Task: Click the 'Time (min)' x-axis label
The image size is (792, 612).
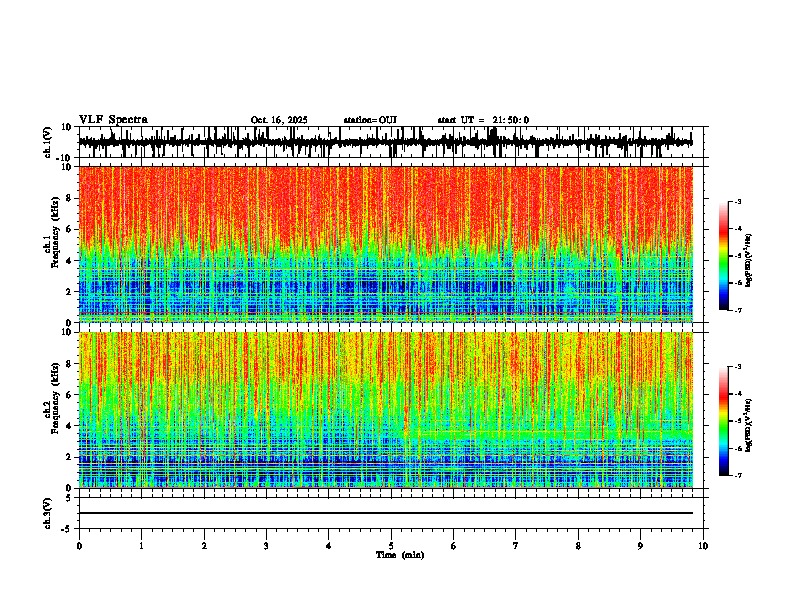Action: point(400,555)
